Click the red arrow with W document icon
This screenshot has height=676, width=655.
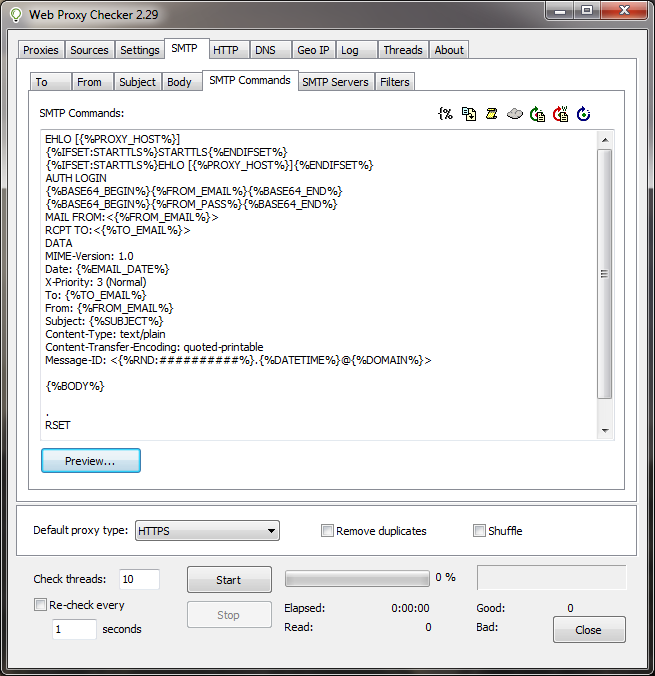pos(560,114)
